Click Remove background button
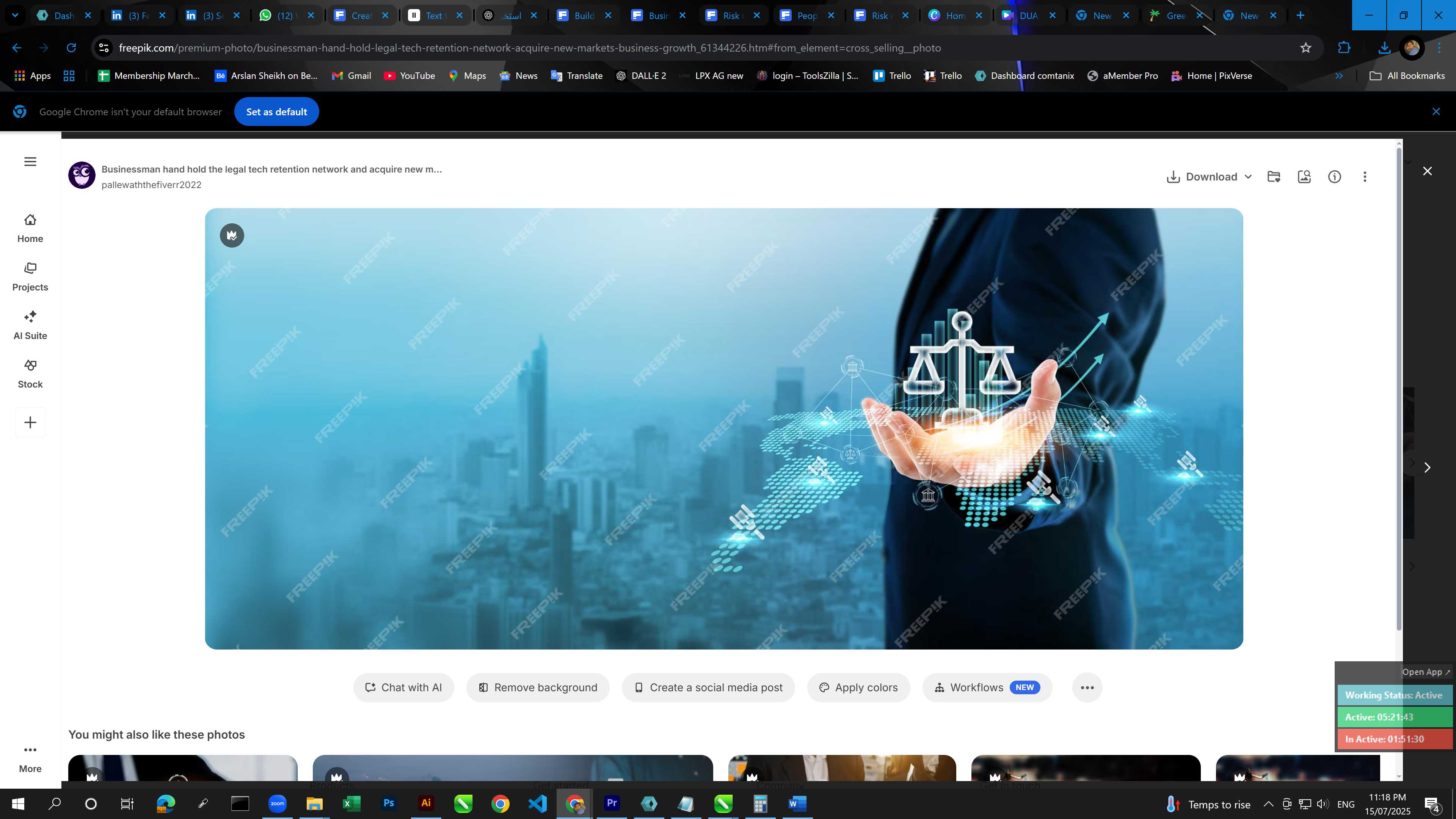Viewport: 1456px width, 819px height. [538, 687]
